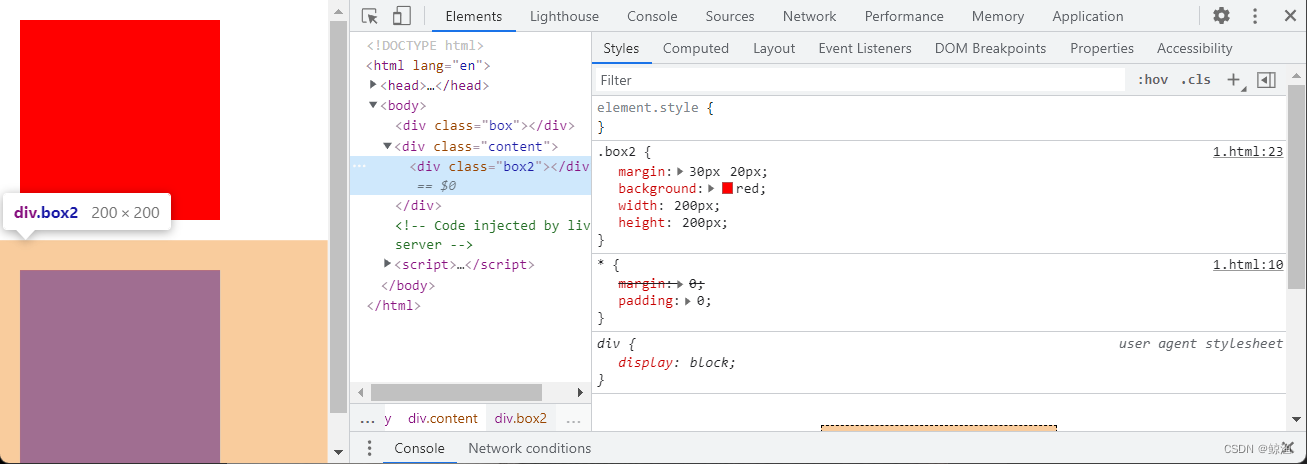This screenshot has width=1307, height=464.
Task: Select the div class box tree row
Action: pos(485,125)
